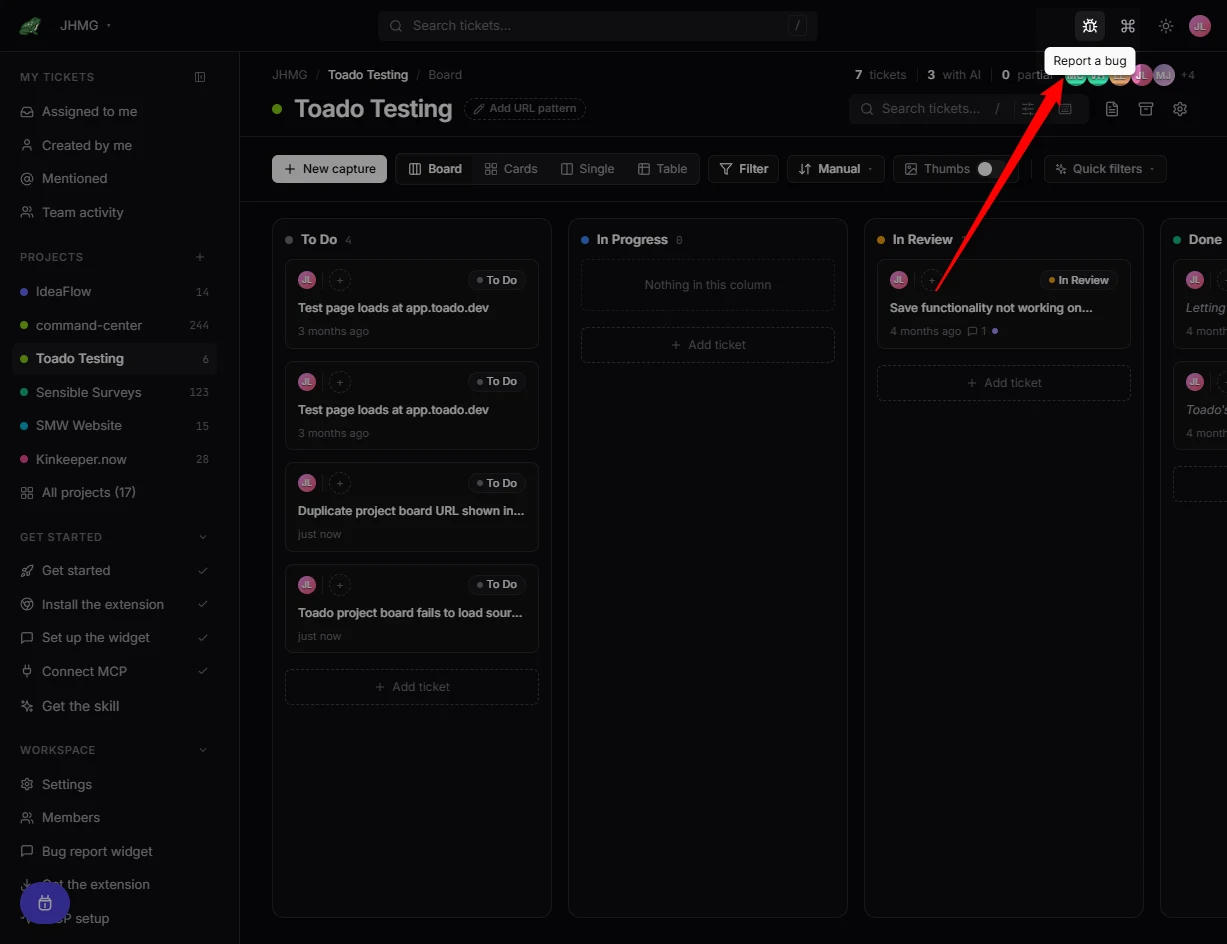
Task: Click the Toado frog logo
Action: pos(30,26)
